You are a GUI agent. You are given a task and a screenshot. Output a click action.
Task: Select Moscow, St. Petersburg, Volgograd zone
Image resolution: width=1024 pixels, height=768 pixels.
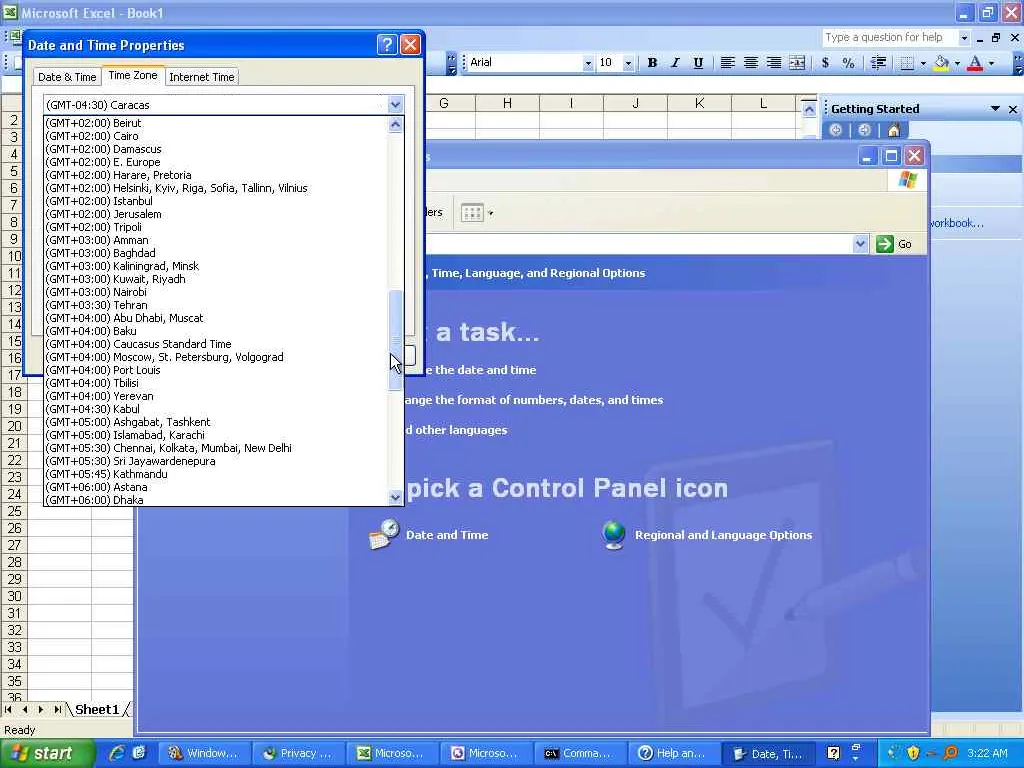tap(216, 357)
